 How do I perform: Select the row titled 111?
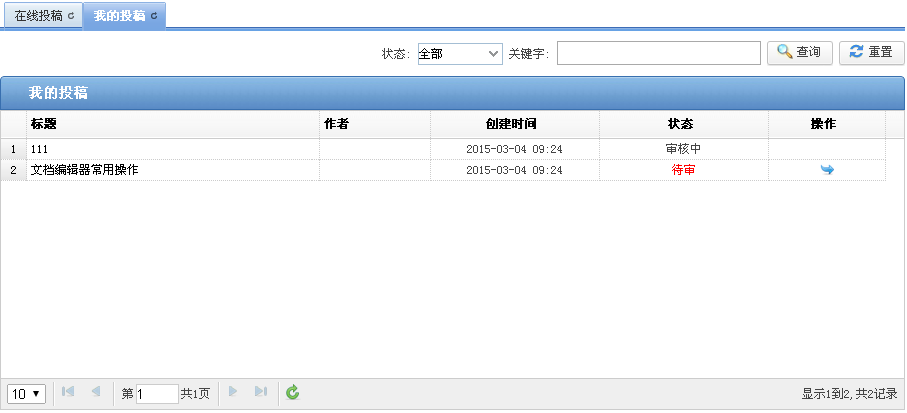172,149
